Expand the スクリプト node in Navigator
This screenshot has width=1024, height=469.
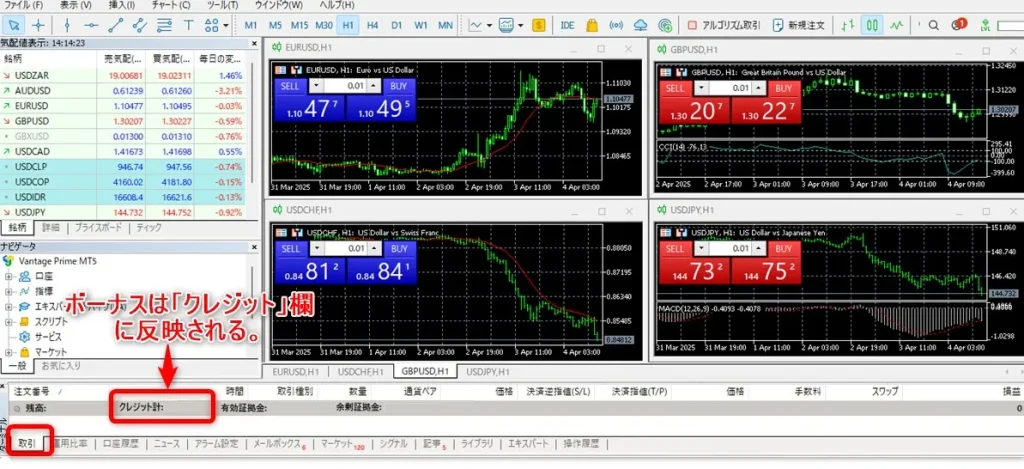pos(9,321)
